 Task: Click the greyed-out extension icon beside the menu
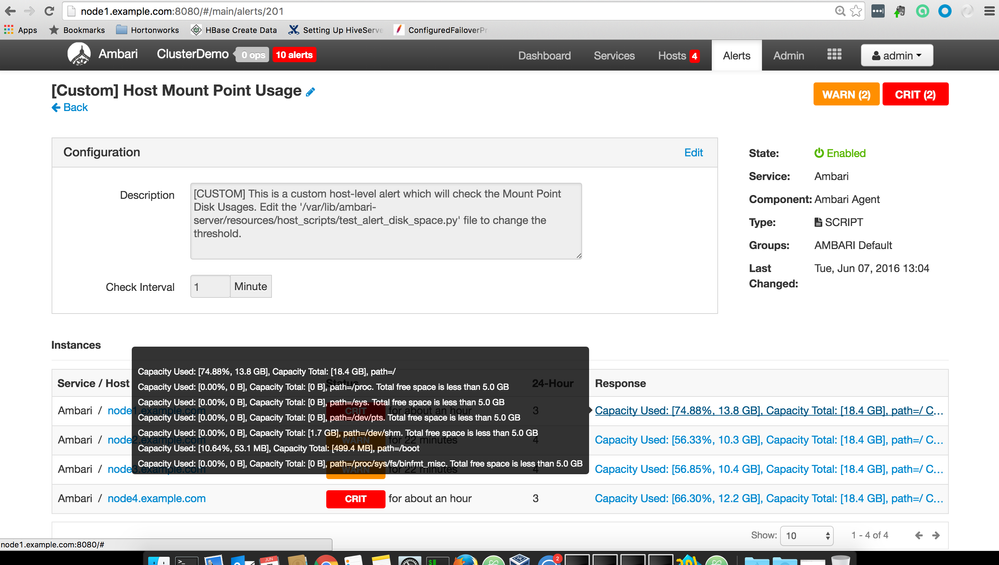click(967, 11)
